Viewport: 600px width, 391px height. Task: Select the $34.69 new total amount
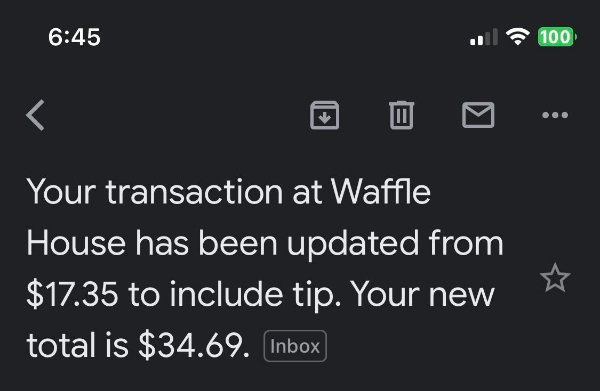coord(193,345)
